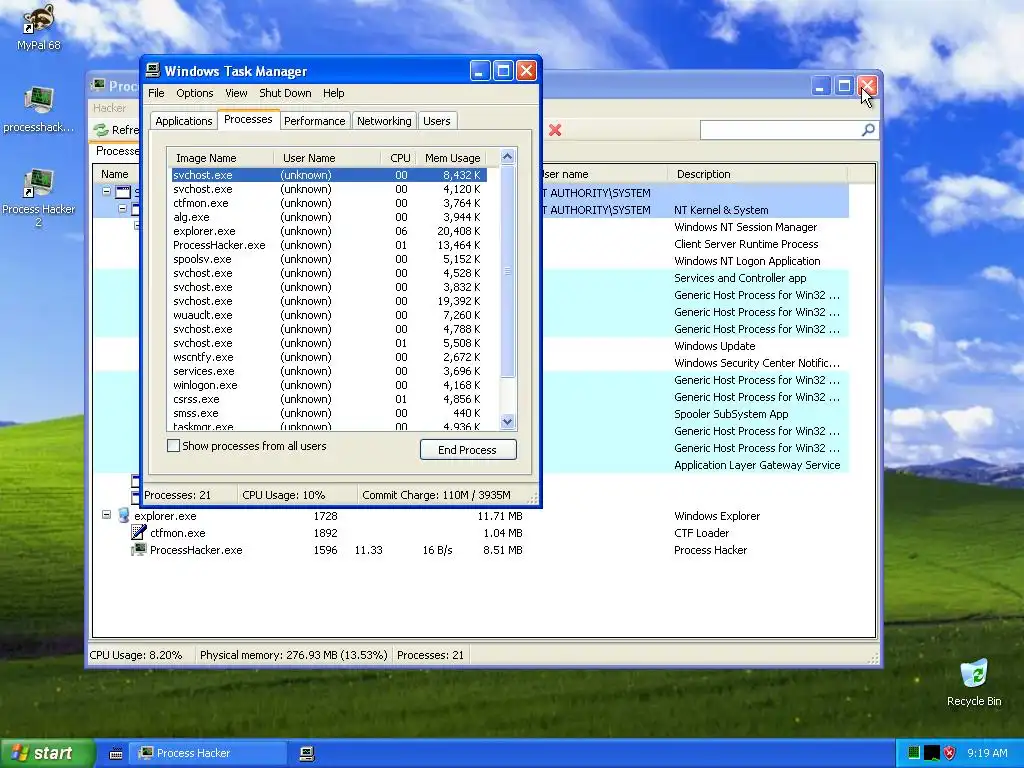Sort by the Image Name column header

pos(221,158)
